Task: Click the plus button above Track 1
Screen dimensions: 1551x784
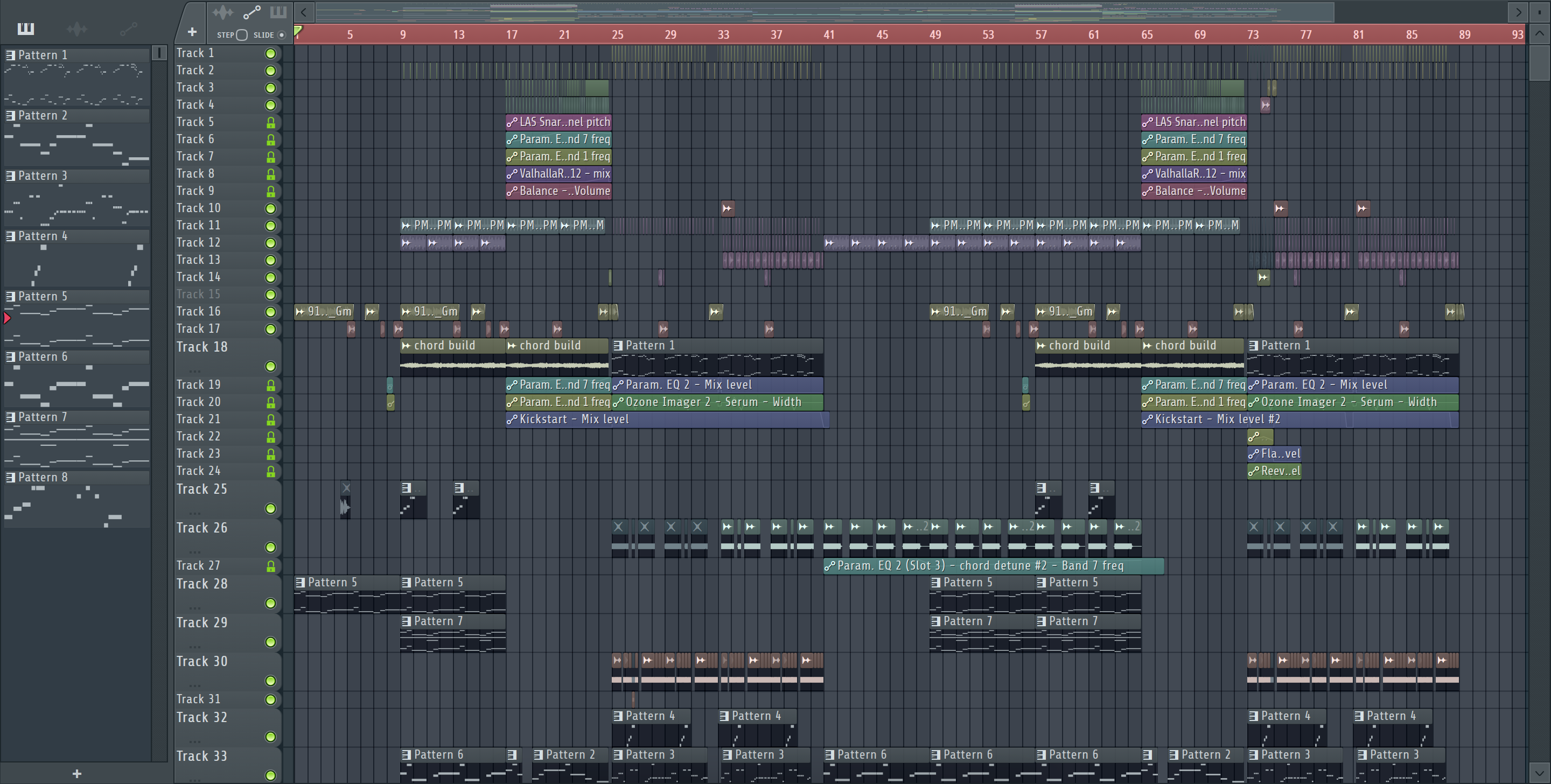Action: pos(192,32)
